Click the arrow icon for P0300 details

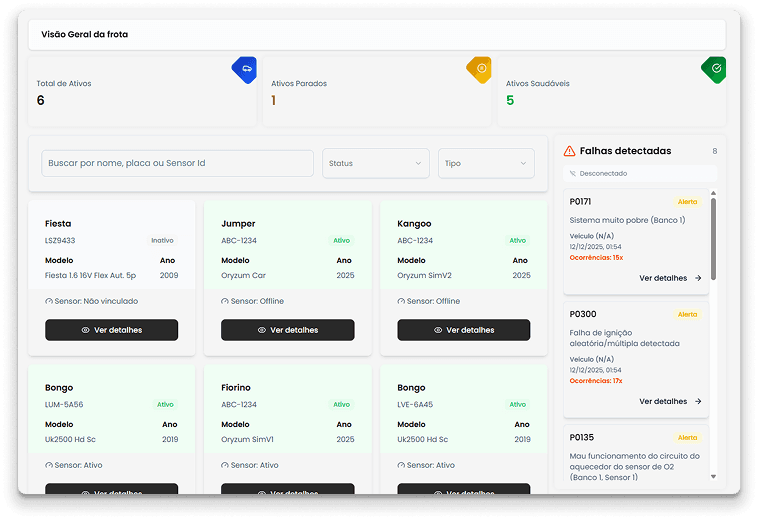698,401
